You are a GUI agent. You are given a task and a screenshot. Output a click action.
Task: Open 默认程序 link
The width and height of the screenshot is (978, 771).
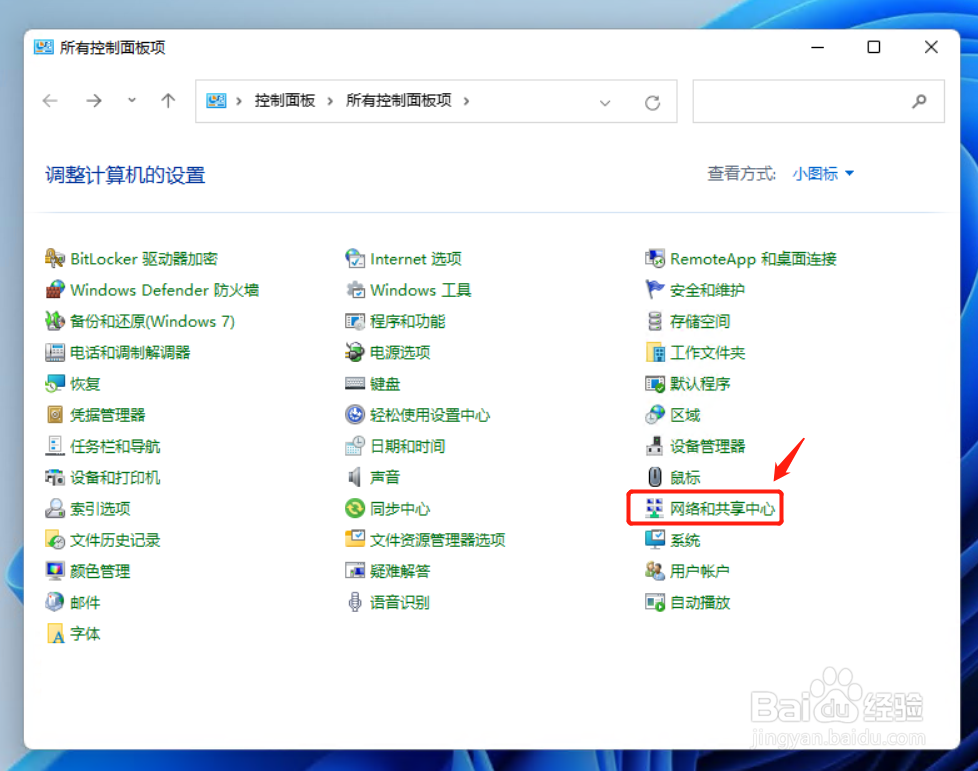(x=700, y=384)
